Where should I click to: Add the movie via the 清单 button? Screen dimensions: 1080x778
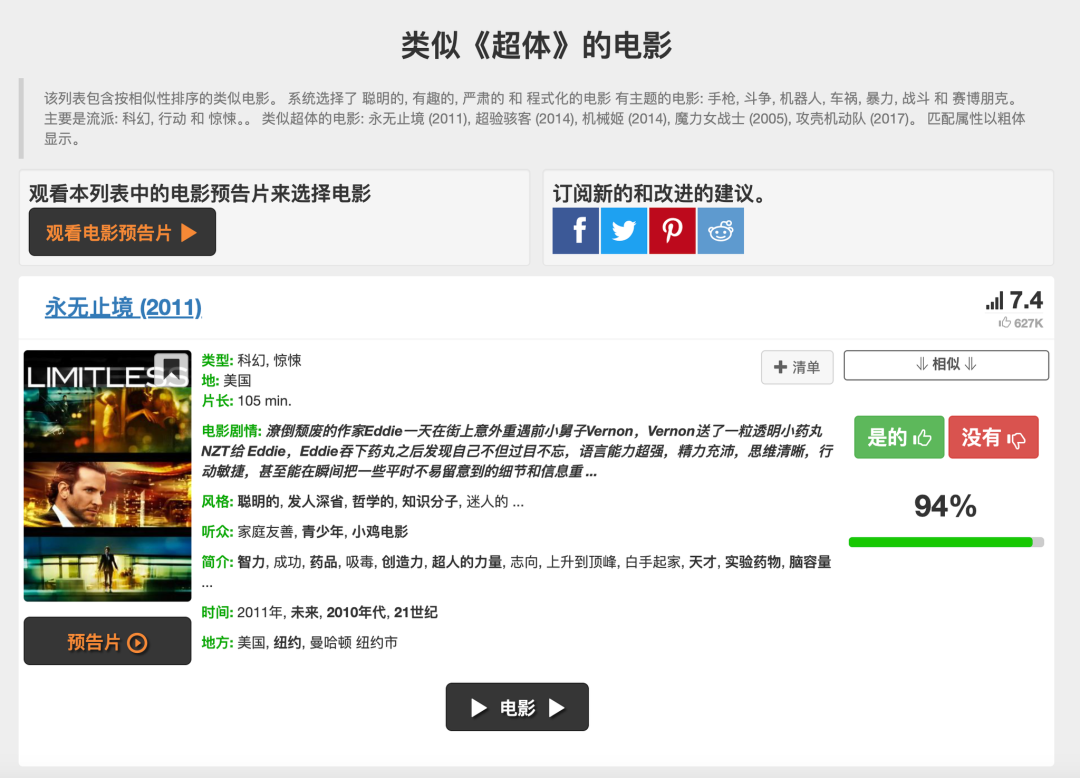pyautogui.click(x=797, y=367)
